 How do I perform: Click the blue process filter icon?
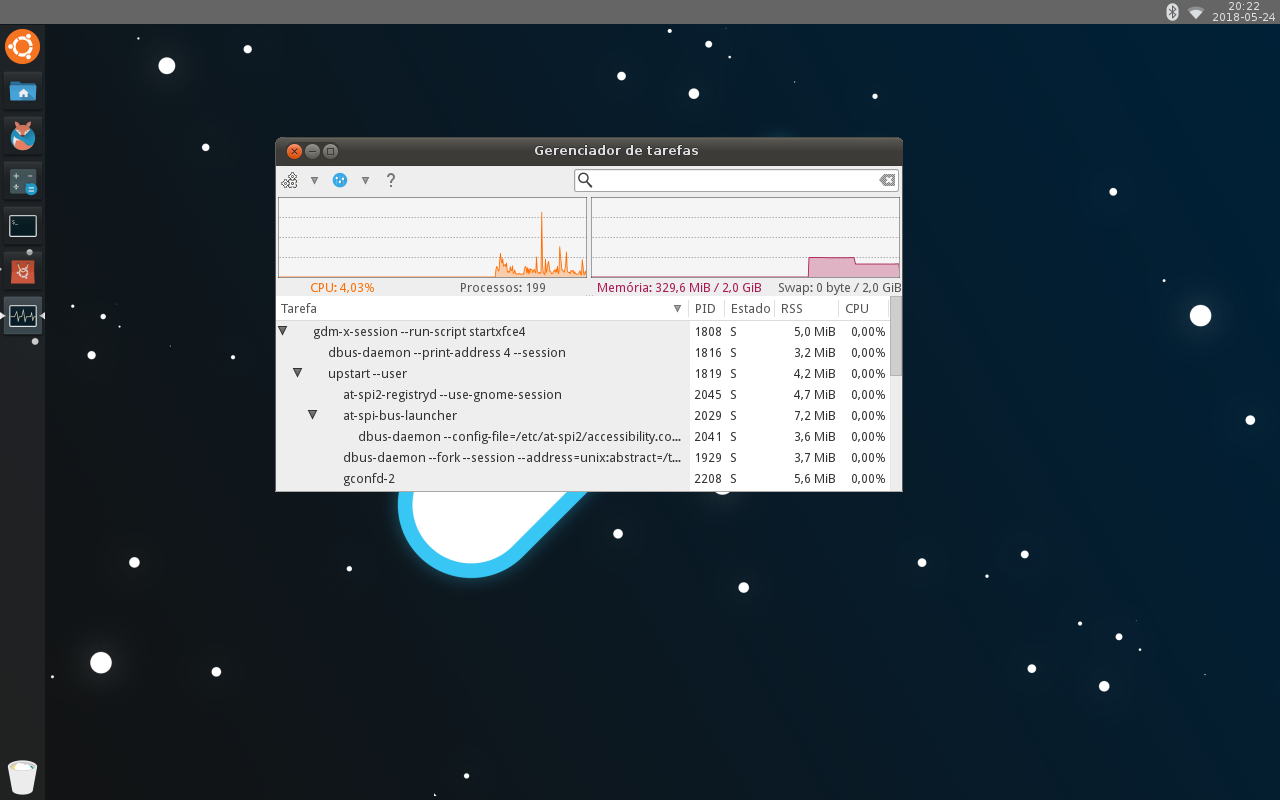coord(340,180)
